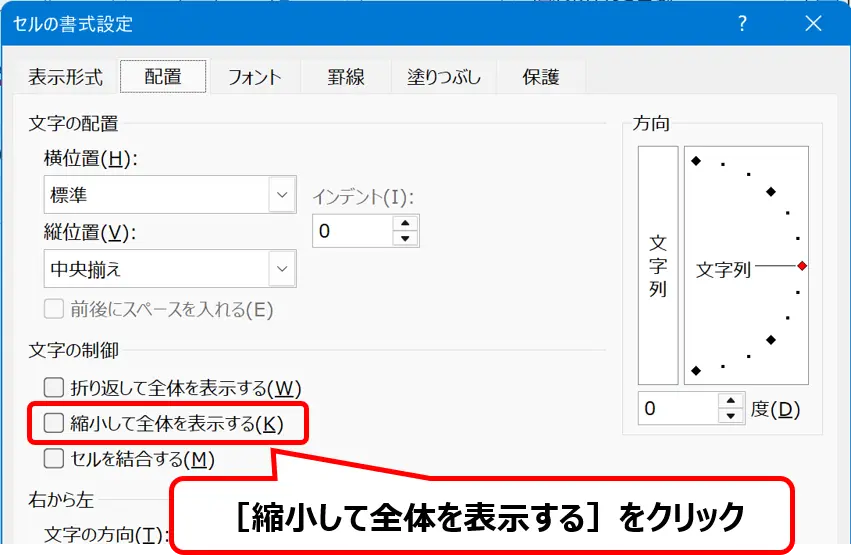The width and height of the screenshot is (851, 555).
Task: Click the 度(D) label
Action: (x=775, y=409)
